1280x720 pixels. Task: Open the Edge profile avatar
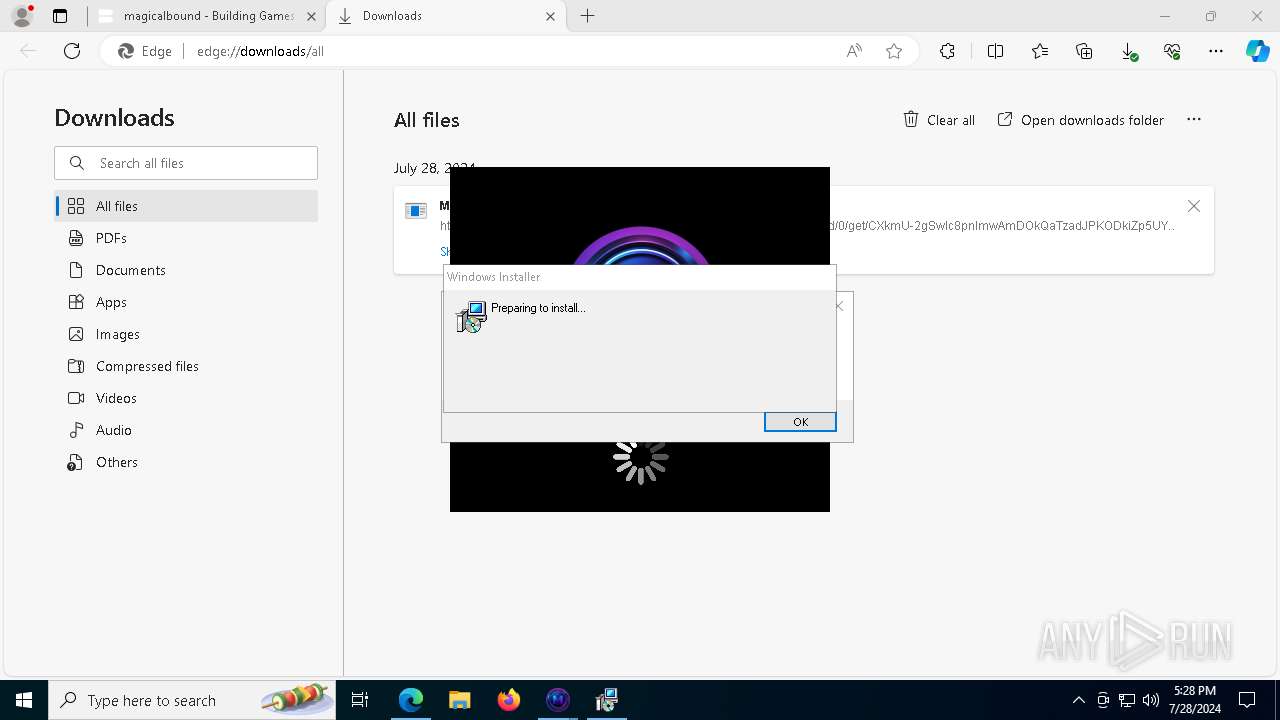[x=21, y=16]
